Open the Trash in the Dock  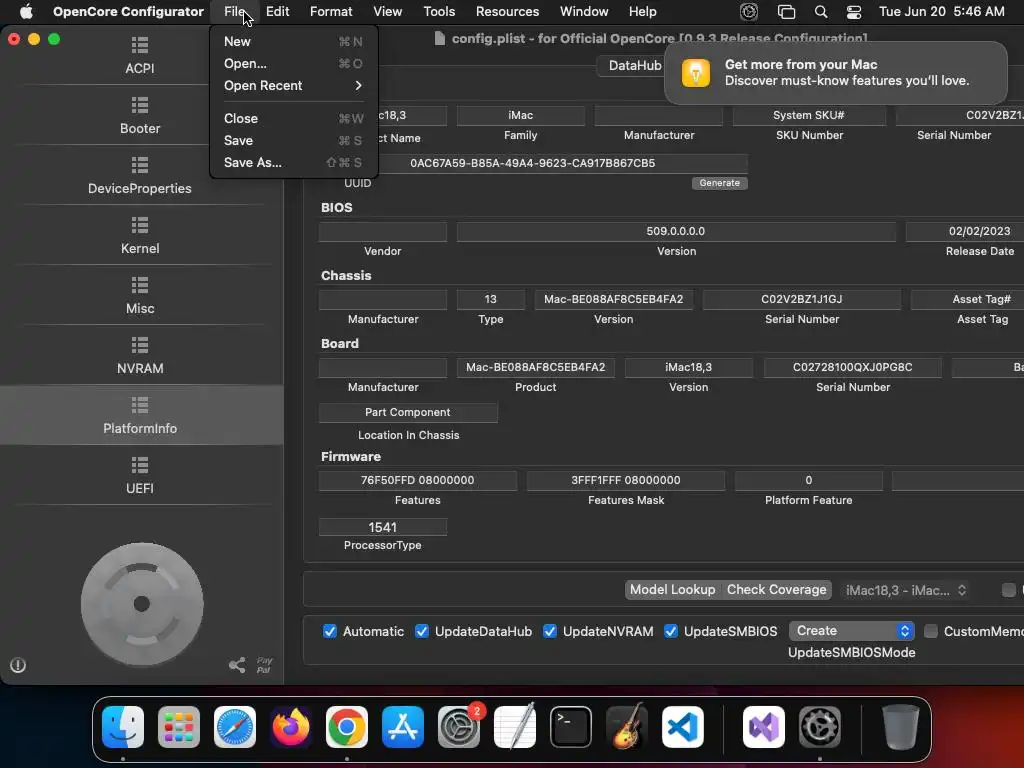[901, 727]
